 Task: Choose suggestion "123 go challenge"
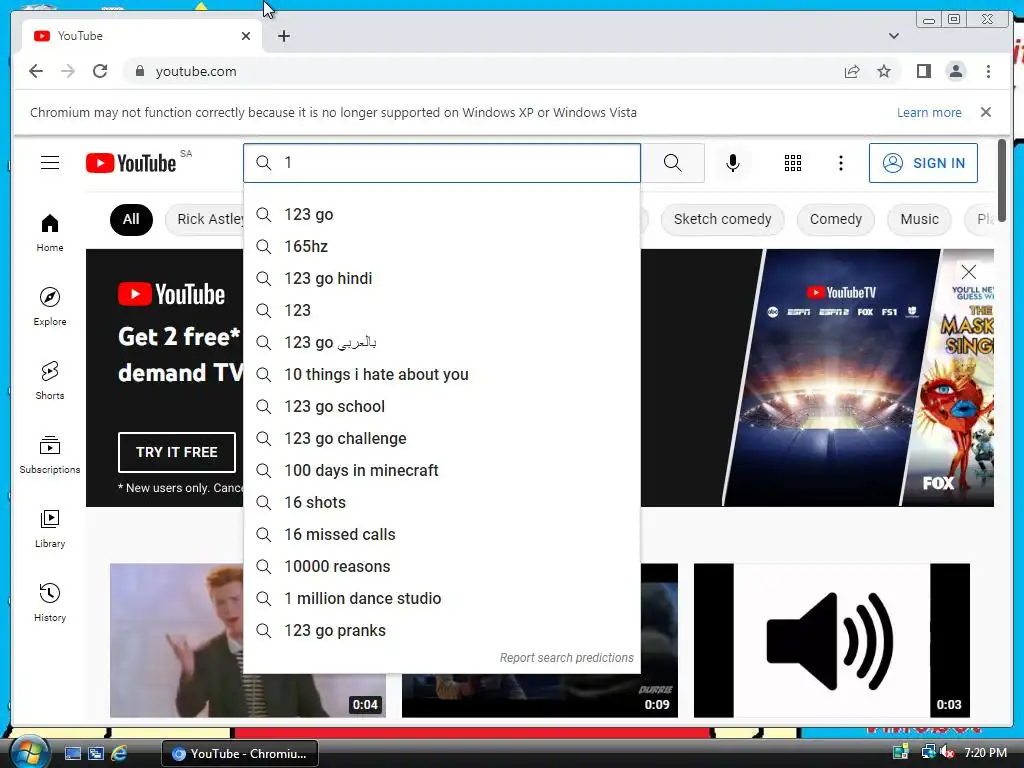[x=441, y=438]
